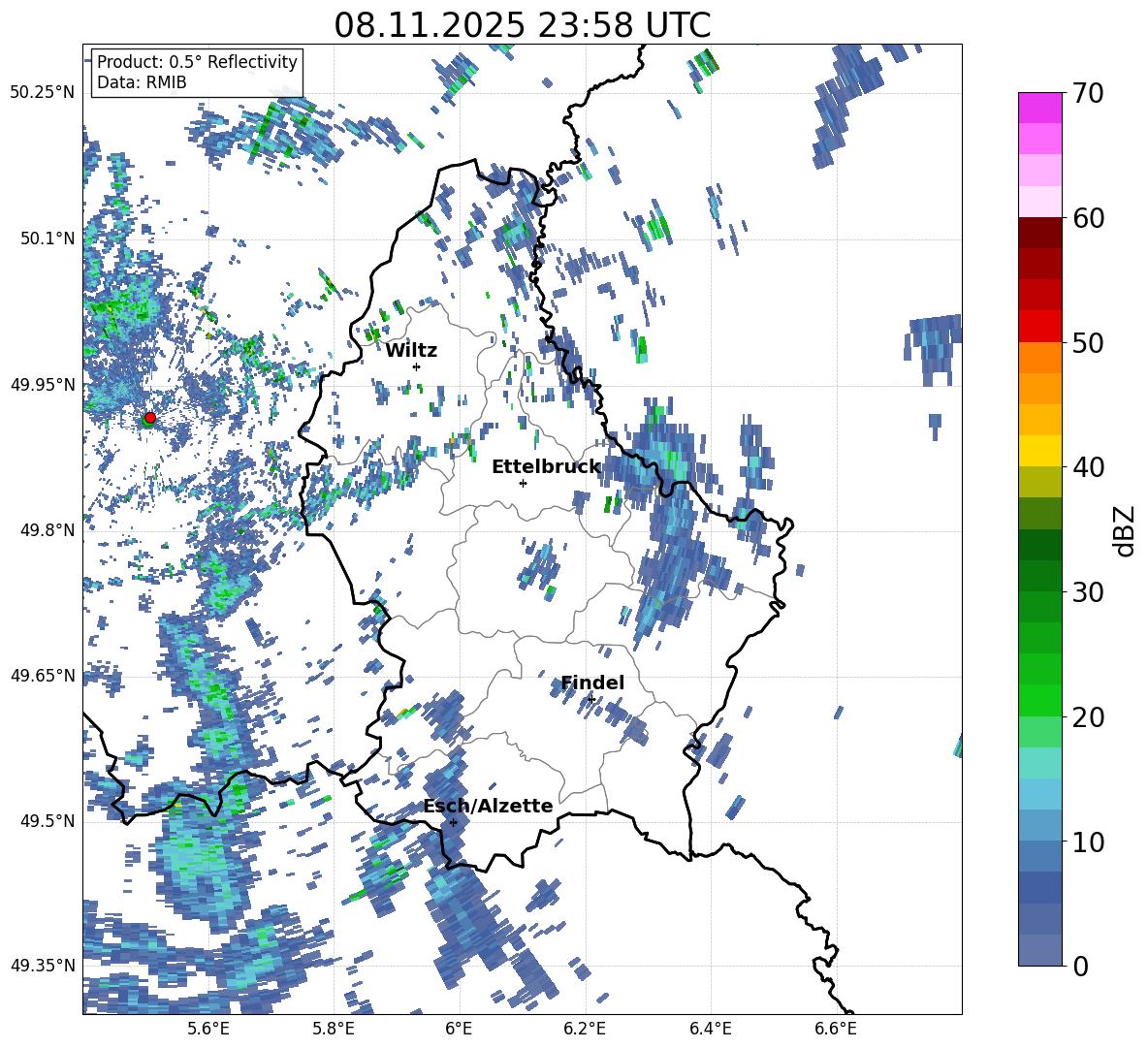Click the 20 tick on colorbar
This screenshot has height=1048, width=1148.
point(1087,716)
